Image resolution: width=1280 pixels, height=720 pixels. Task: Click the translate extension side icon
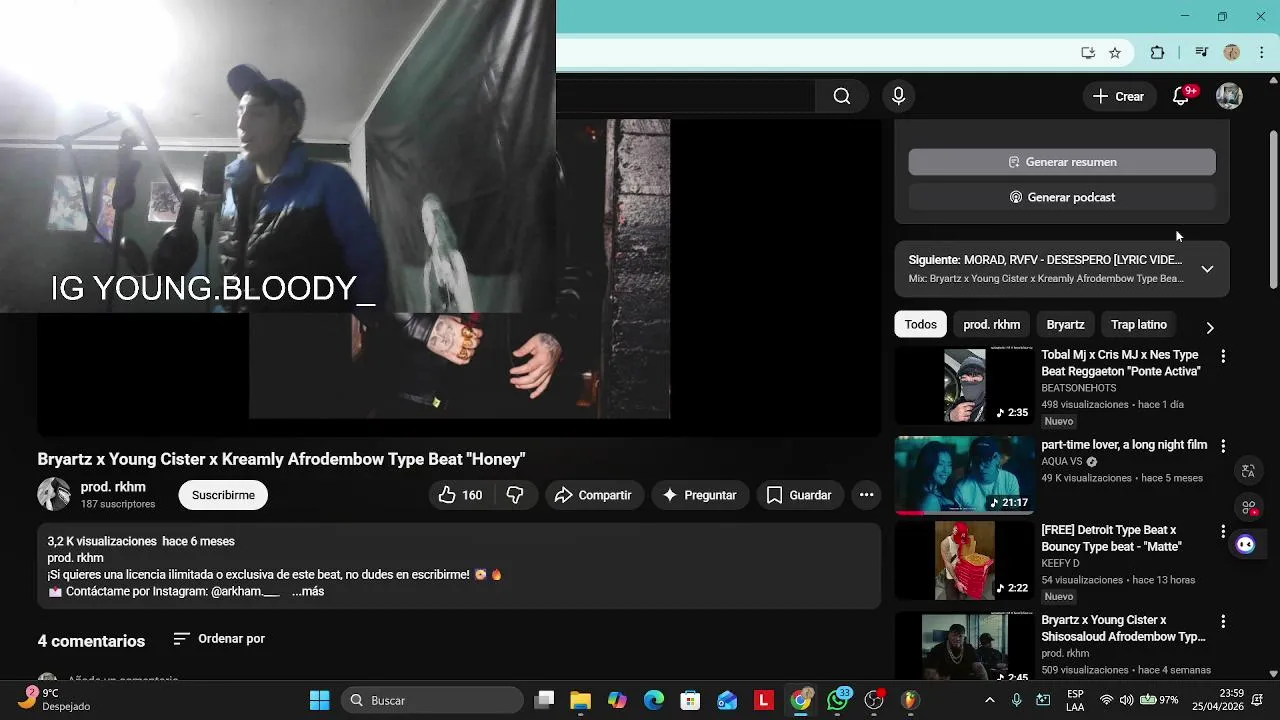[1248, 471]
